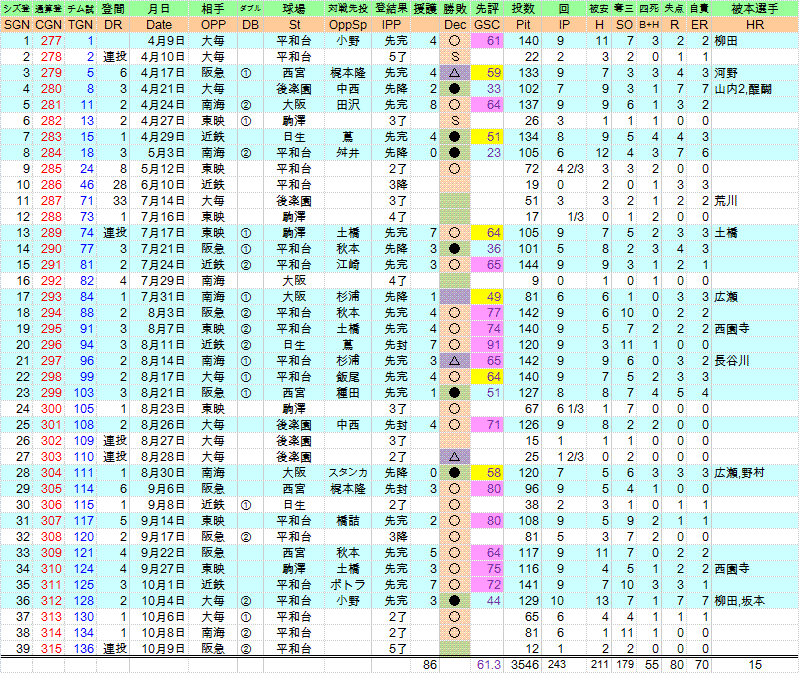Click the OPP column header
799x673 pixels.
pos(213,25)
